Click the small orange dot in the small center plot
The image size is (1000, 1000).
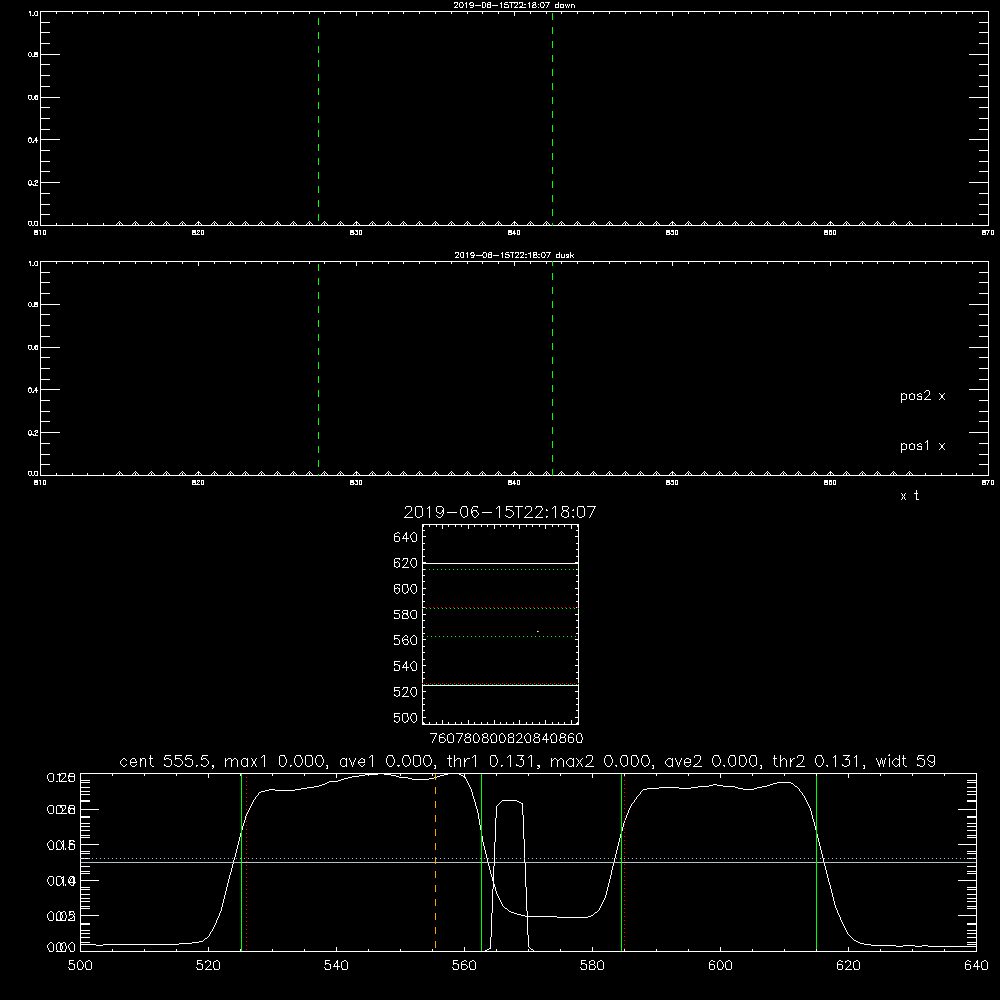click(x=538, y=631)
